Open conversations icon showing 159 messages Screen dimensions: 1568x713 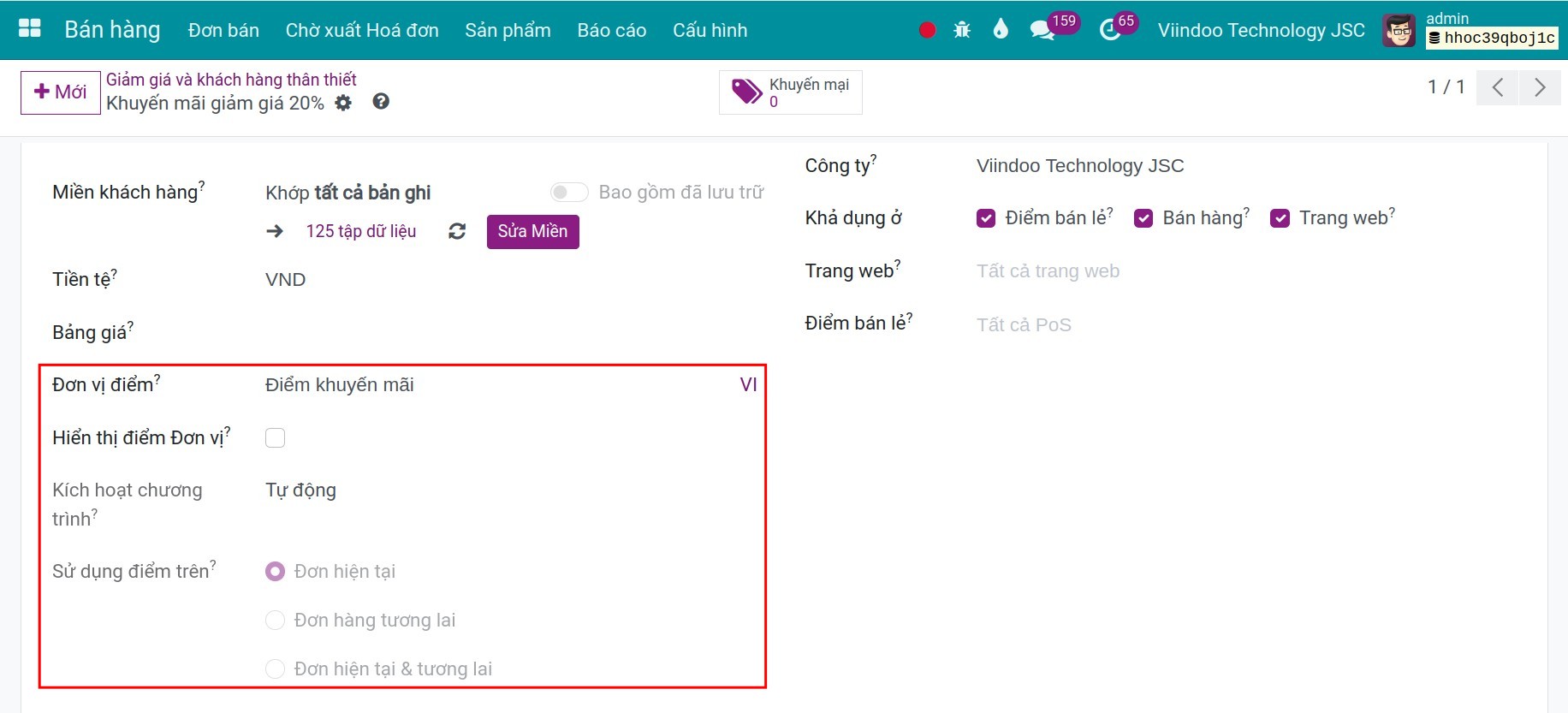pos(1042,31)
